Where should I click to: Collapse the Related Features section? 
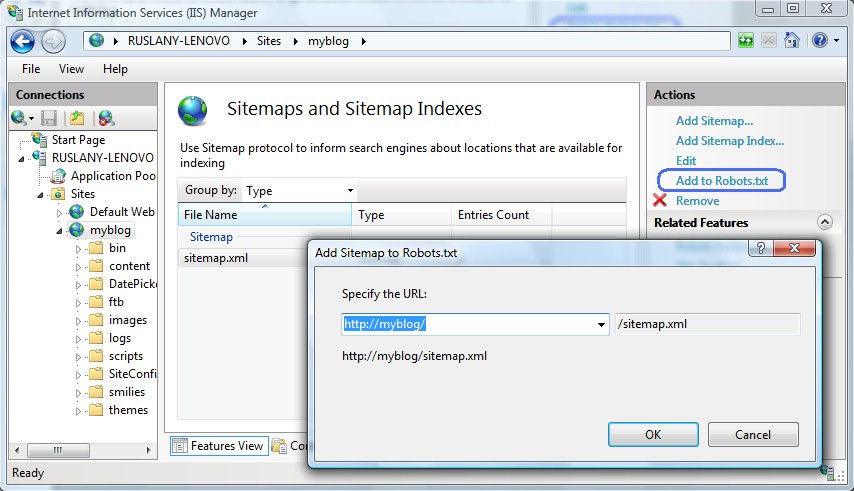(x=825, y=222)
